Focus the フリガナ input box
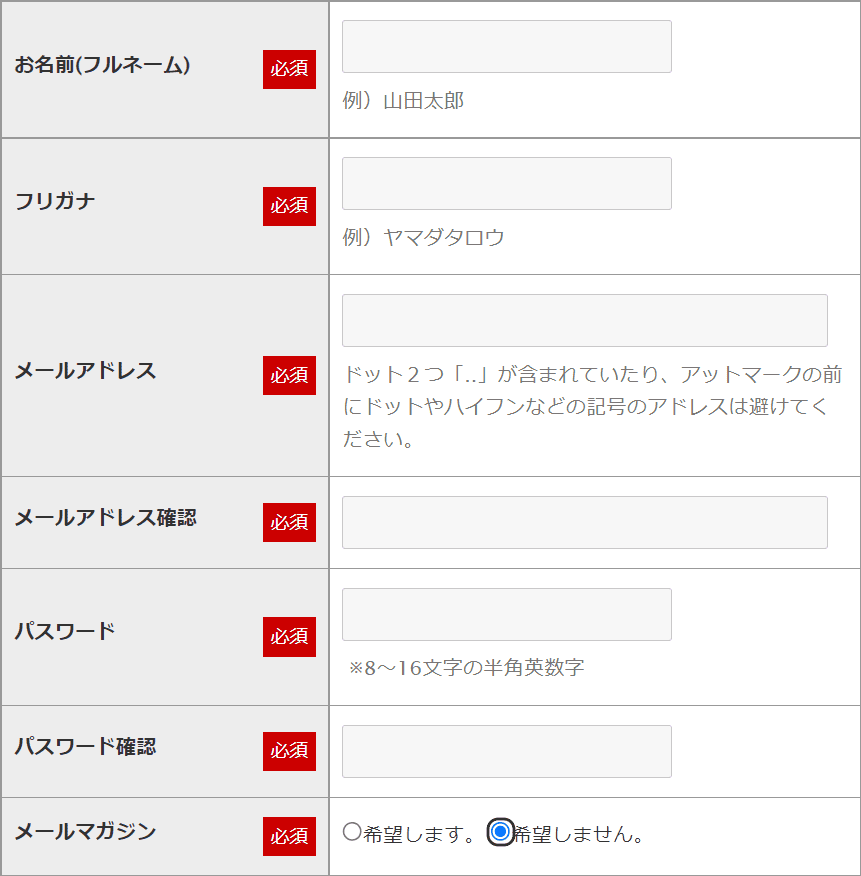Screen dimensions: 861x876 [506, 184]
